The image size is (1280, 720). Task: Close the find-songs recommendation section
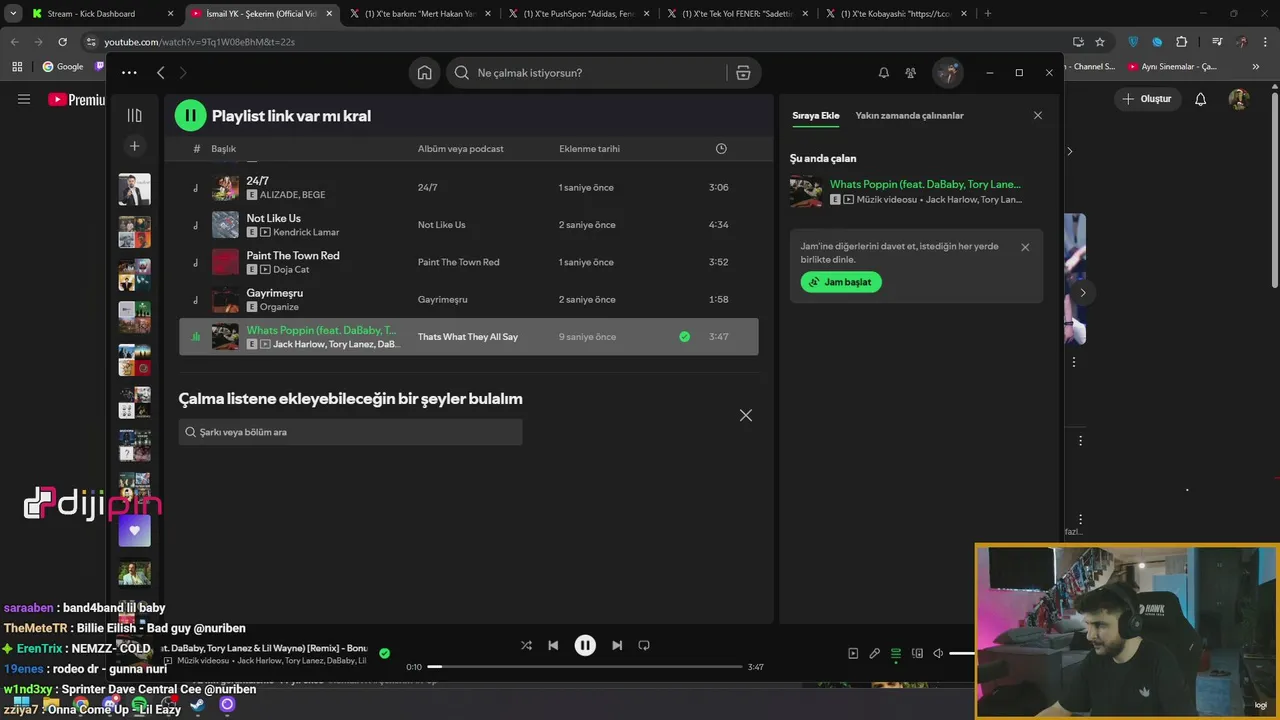tap(745, 415)
